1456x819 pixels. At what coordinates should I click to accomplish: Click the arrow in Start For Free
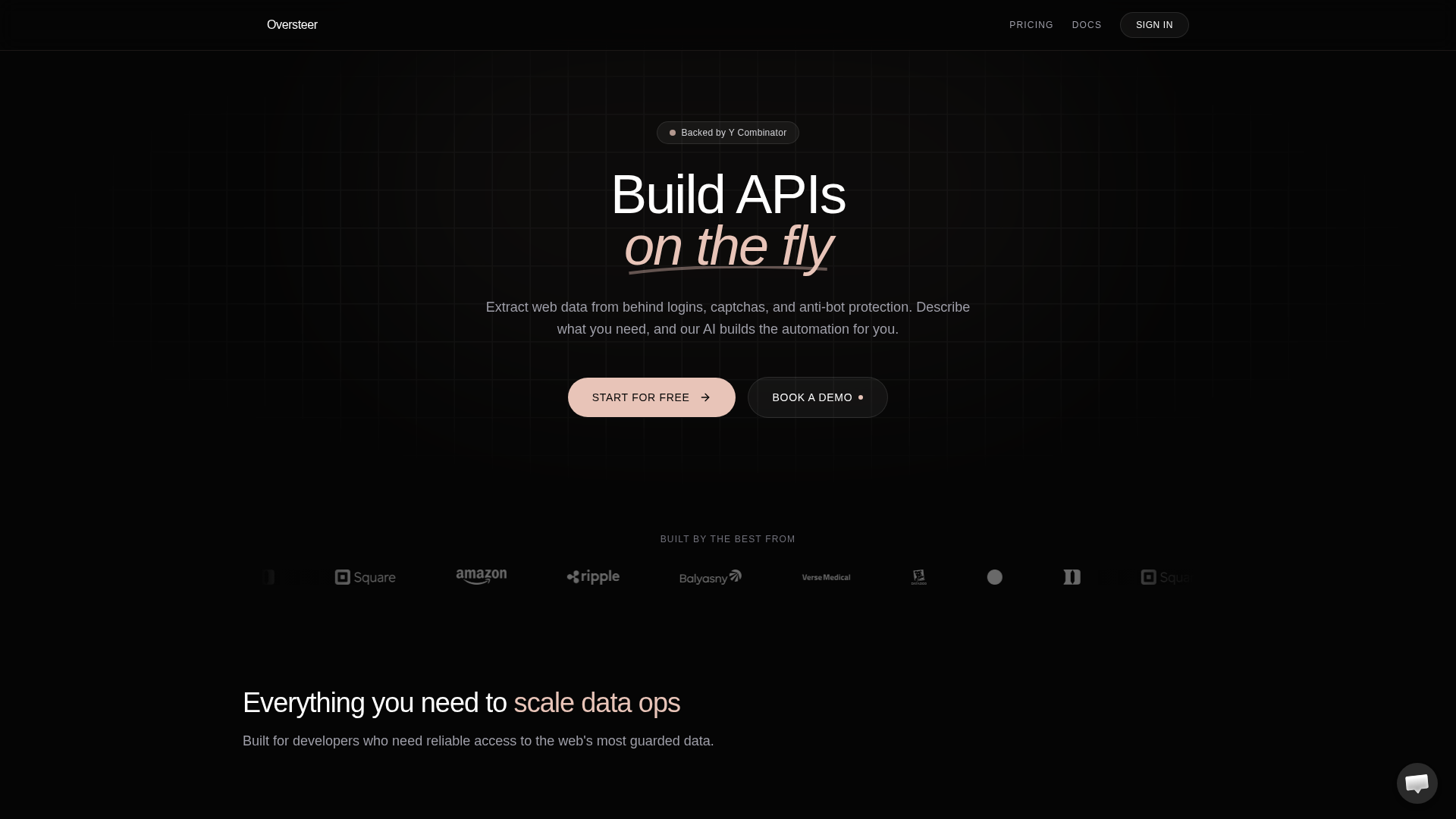point(705,398)
